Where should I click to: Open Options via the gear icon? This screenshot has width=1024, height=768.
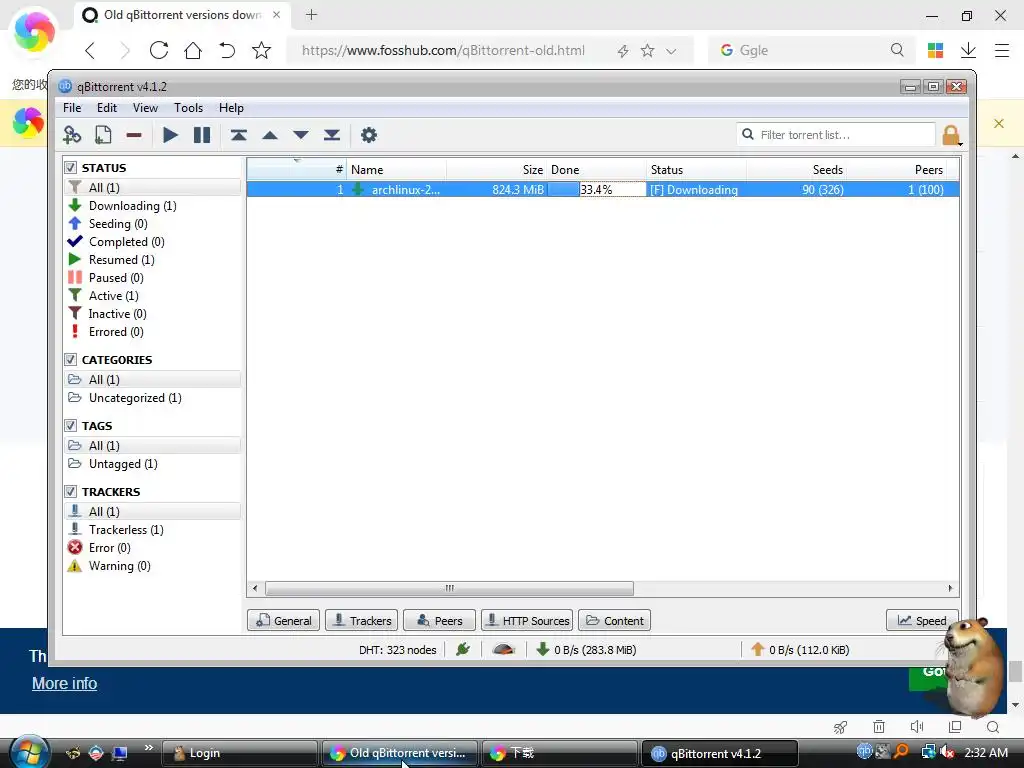point(369,135)
